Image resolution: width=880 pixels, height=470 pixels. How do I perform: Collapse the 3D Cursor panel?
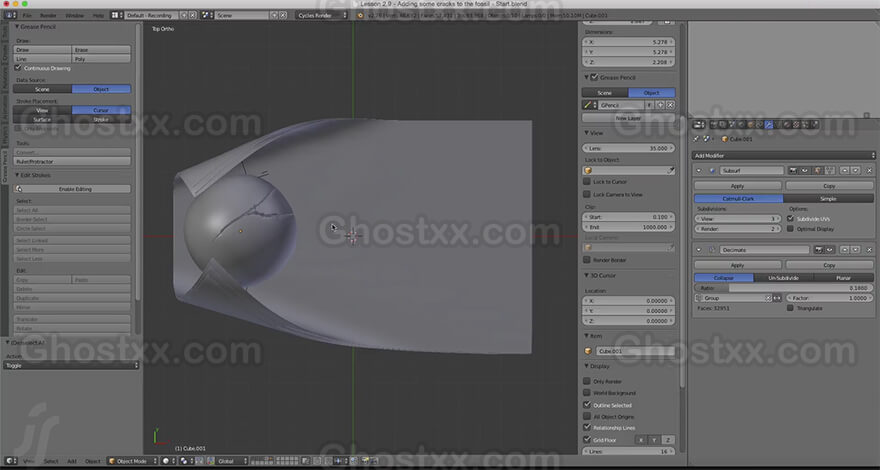tap(586, 276)
